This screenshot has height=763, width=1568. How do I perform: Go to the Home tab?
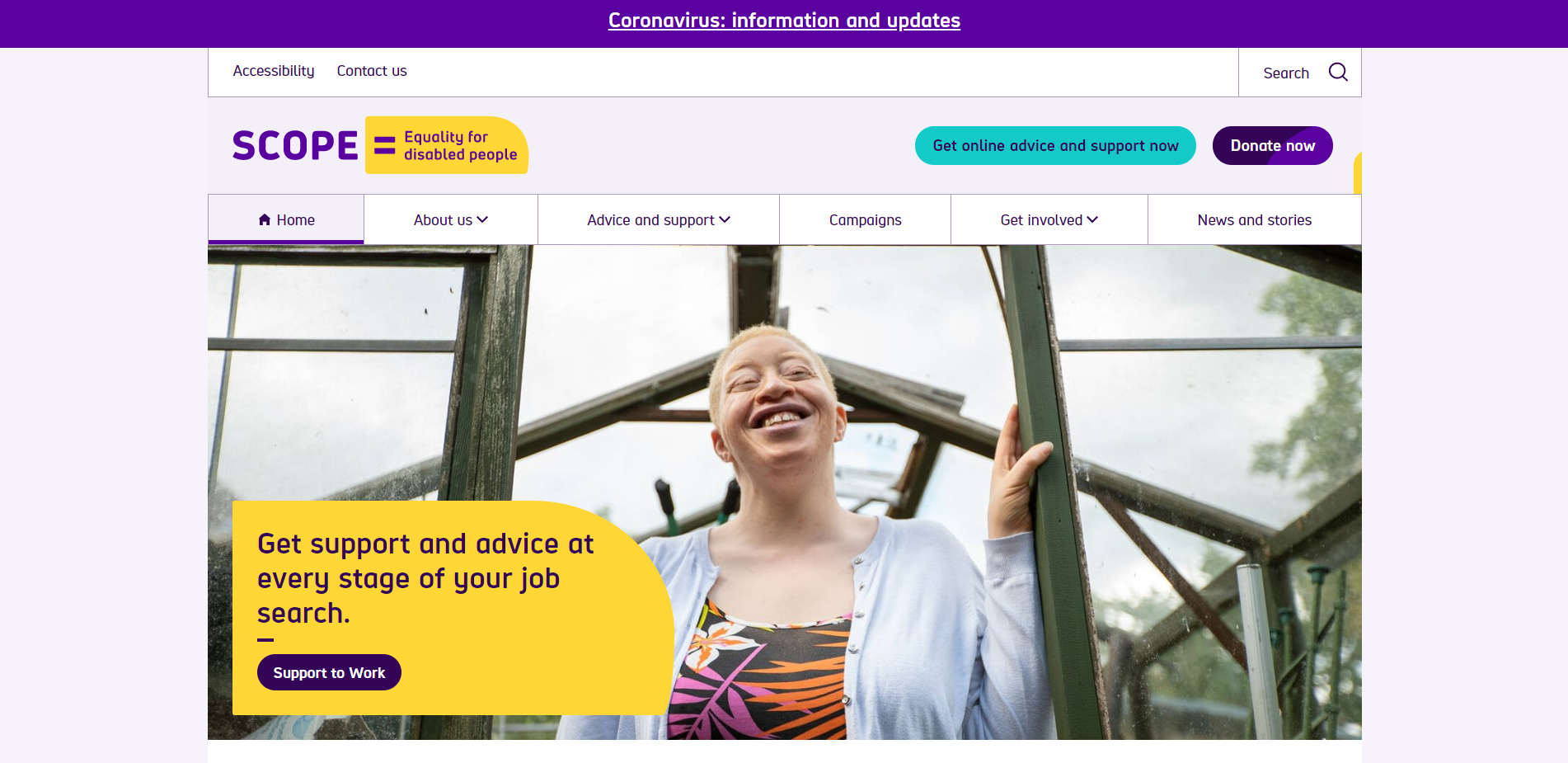pos(286,219)
